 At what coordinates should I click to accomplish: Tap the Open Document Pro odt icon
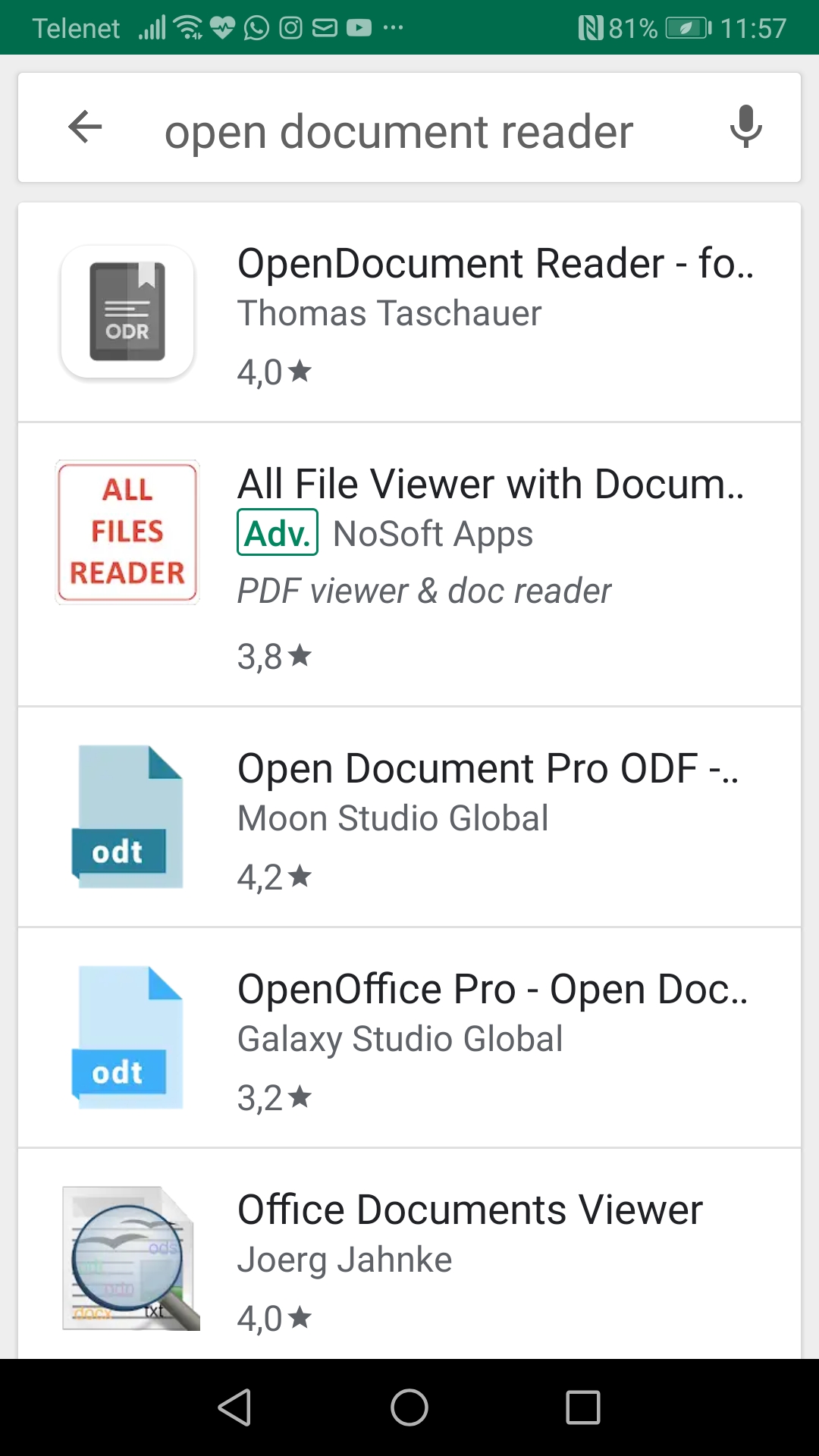(x=127, y=817)
